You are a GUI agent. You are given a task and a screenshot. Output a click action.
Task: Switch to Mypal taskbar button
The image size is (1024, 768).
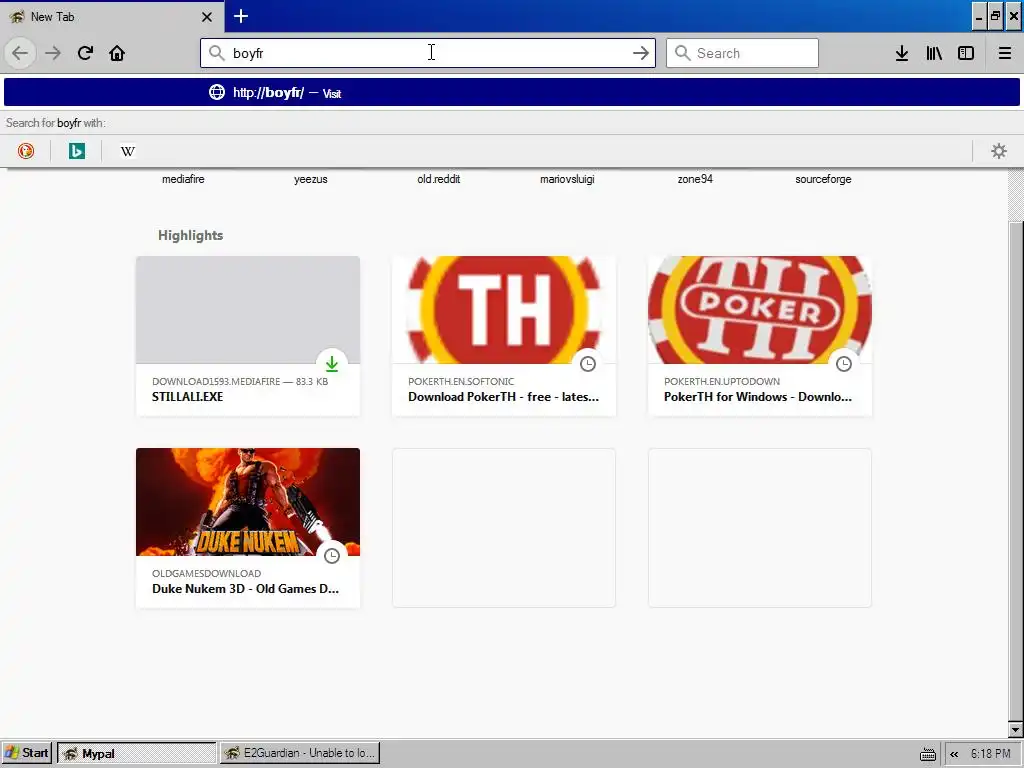(136, 753)
